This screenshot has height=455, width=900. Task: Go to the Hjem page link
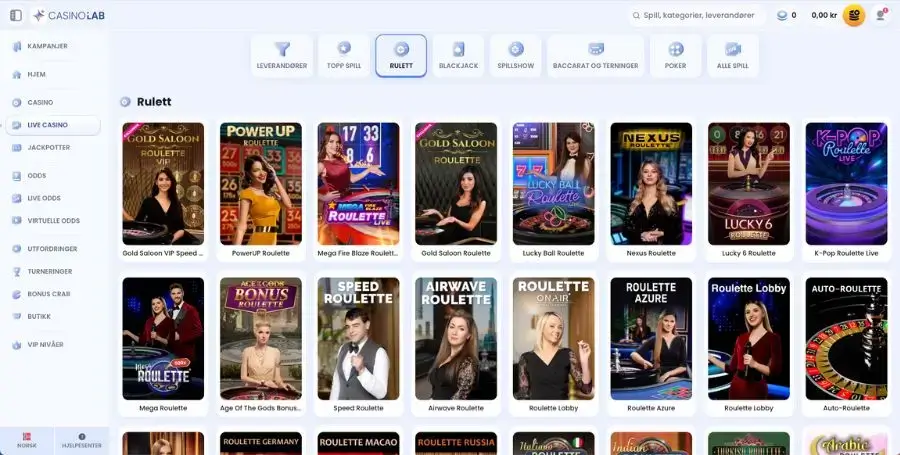(x=37, y=74)
